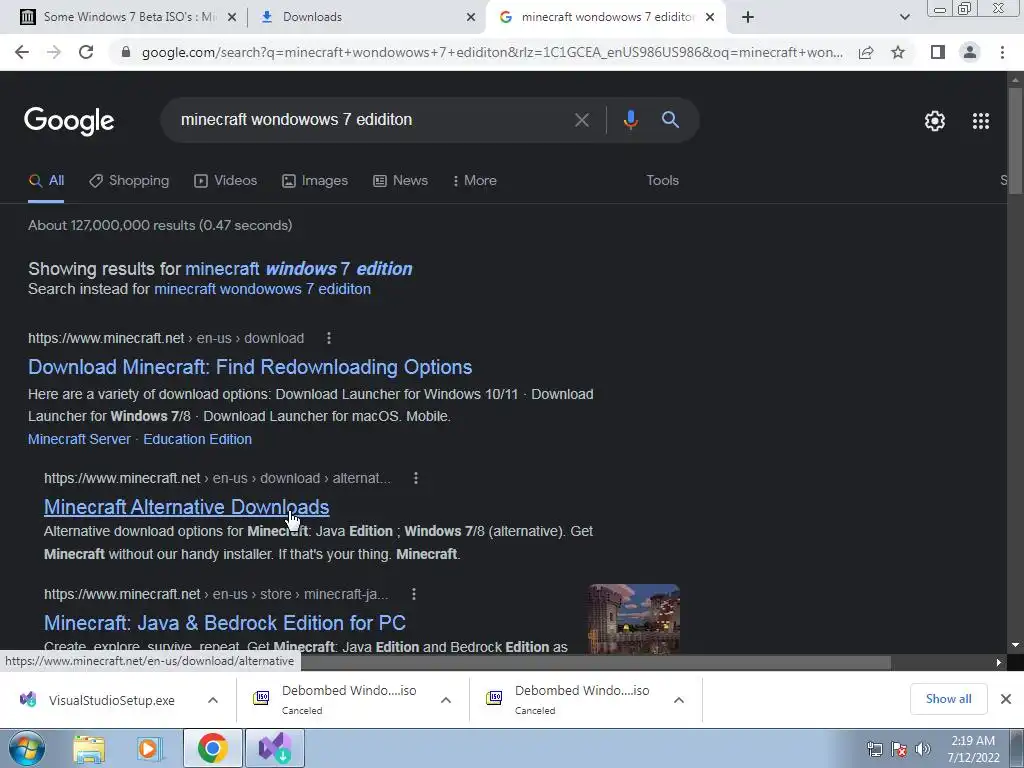Click the Google search input field

point(372,120)
